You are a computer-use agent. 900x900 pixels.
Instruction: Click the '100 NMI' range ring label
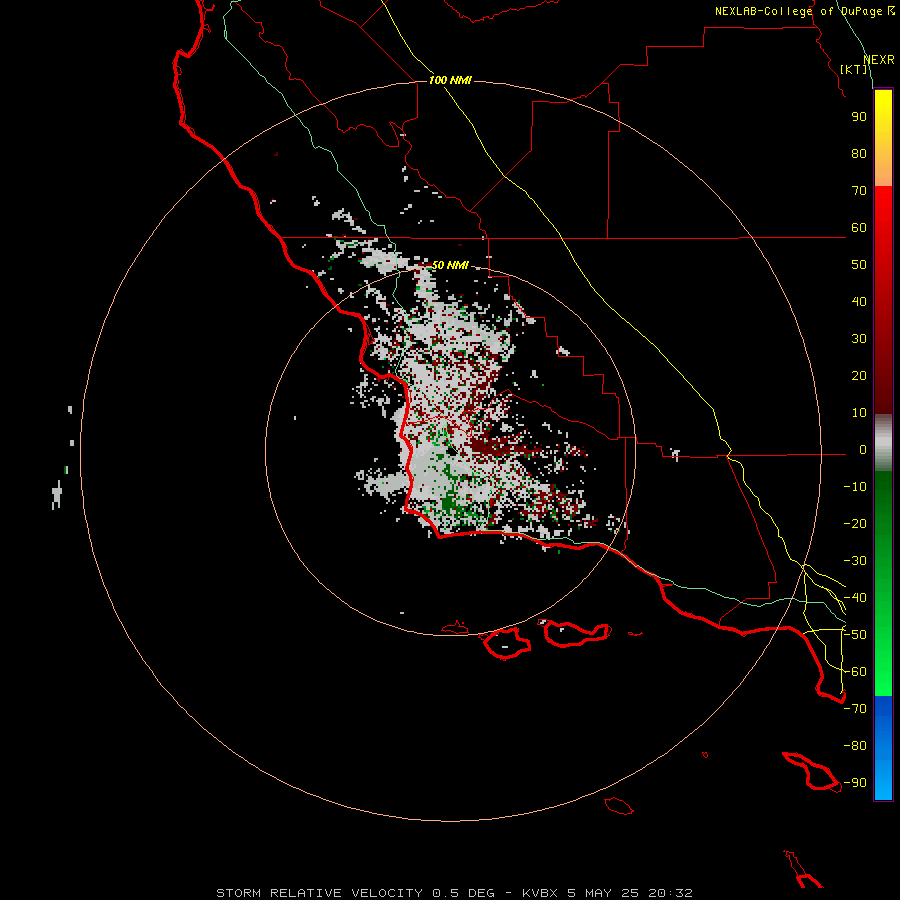tap(450, 80)
